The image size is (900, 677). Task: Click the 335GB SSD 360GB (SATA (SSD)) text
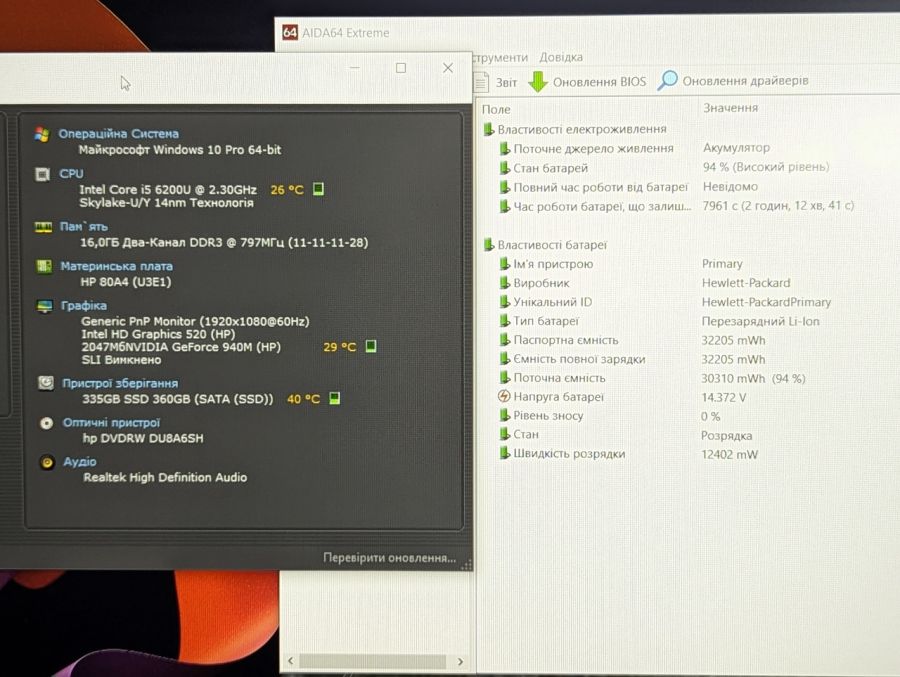178,399
